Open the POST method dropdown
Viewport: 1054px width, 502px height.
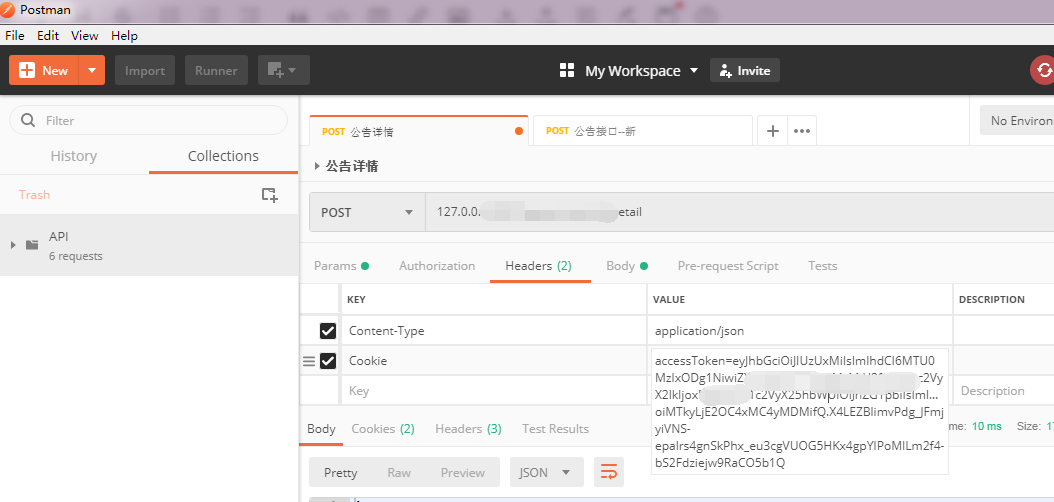(367, 212)
